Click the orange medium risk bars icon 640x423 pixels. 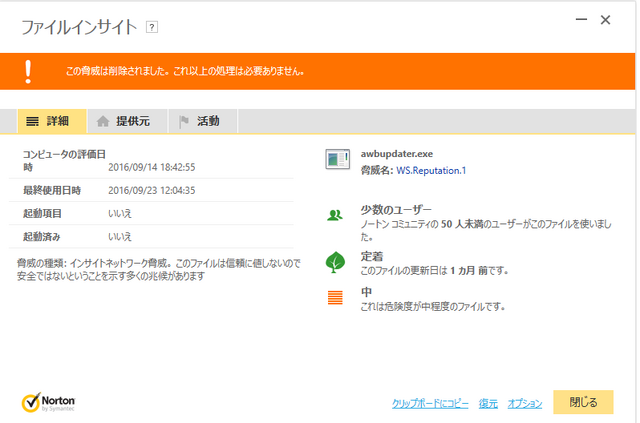point(335,298)
